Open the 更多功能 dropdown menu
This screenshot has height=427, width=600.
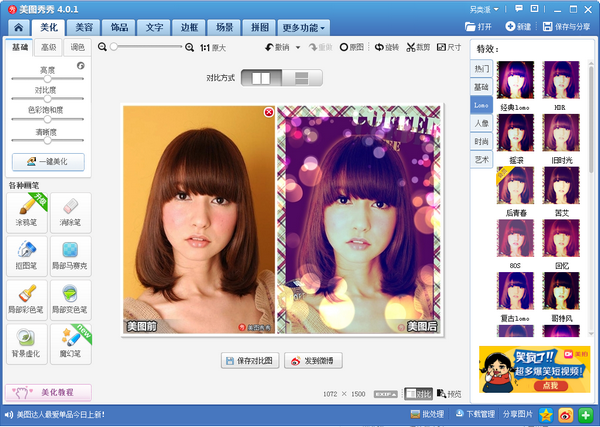[304, 28]
